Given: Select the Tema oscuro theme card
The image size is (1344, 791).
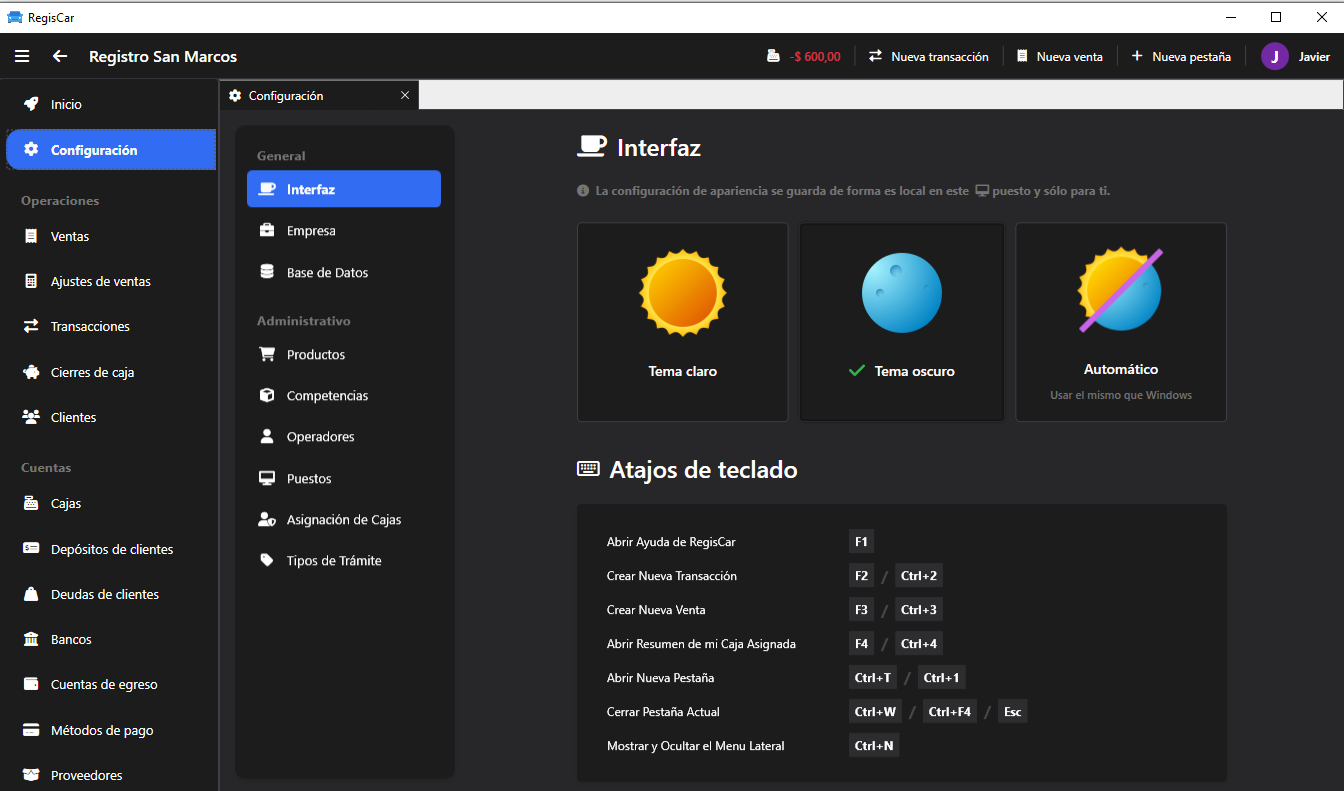Looking at the screenshot, I should pyautogui.click(x=902, y=322).
